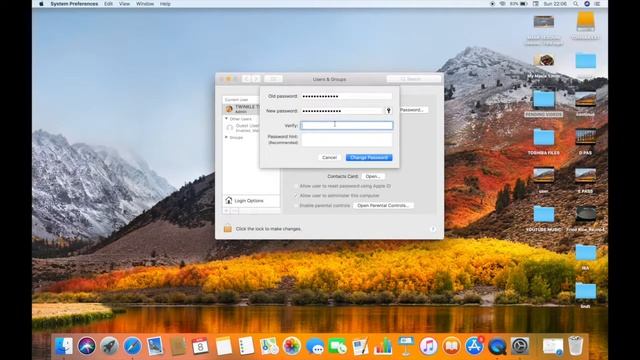Screen dimensions: 640x360
Task: Open Pages document app in Dock
Action: pos(360,347)
